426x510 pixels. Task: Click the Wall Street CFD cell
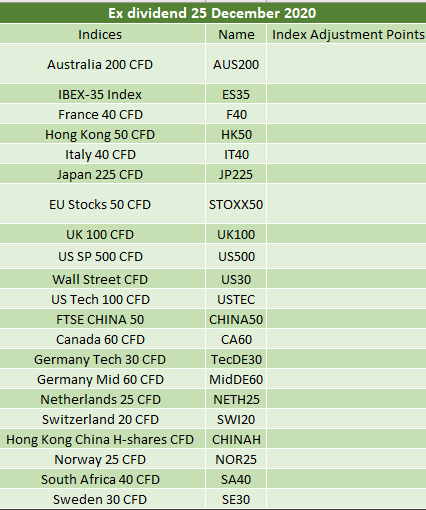point(102,279)
